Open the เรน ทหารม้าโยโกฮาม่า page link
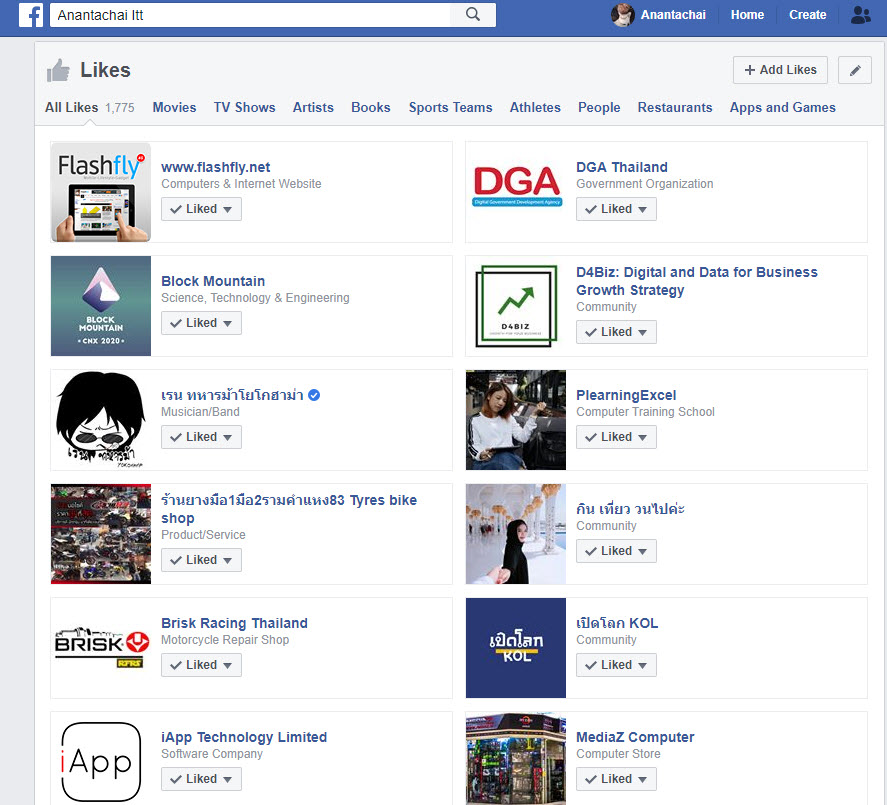This screenshot has height=805, width=887. [x=232, y=395]
